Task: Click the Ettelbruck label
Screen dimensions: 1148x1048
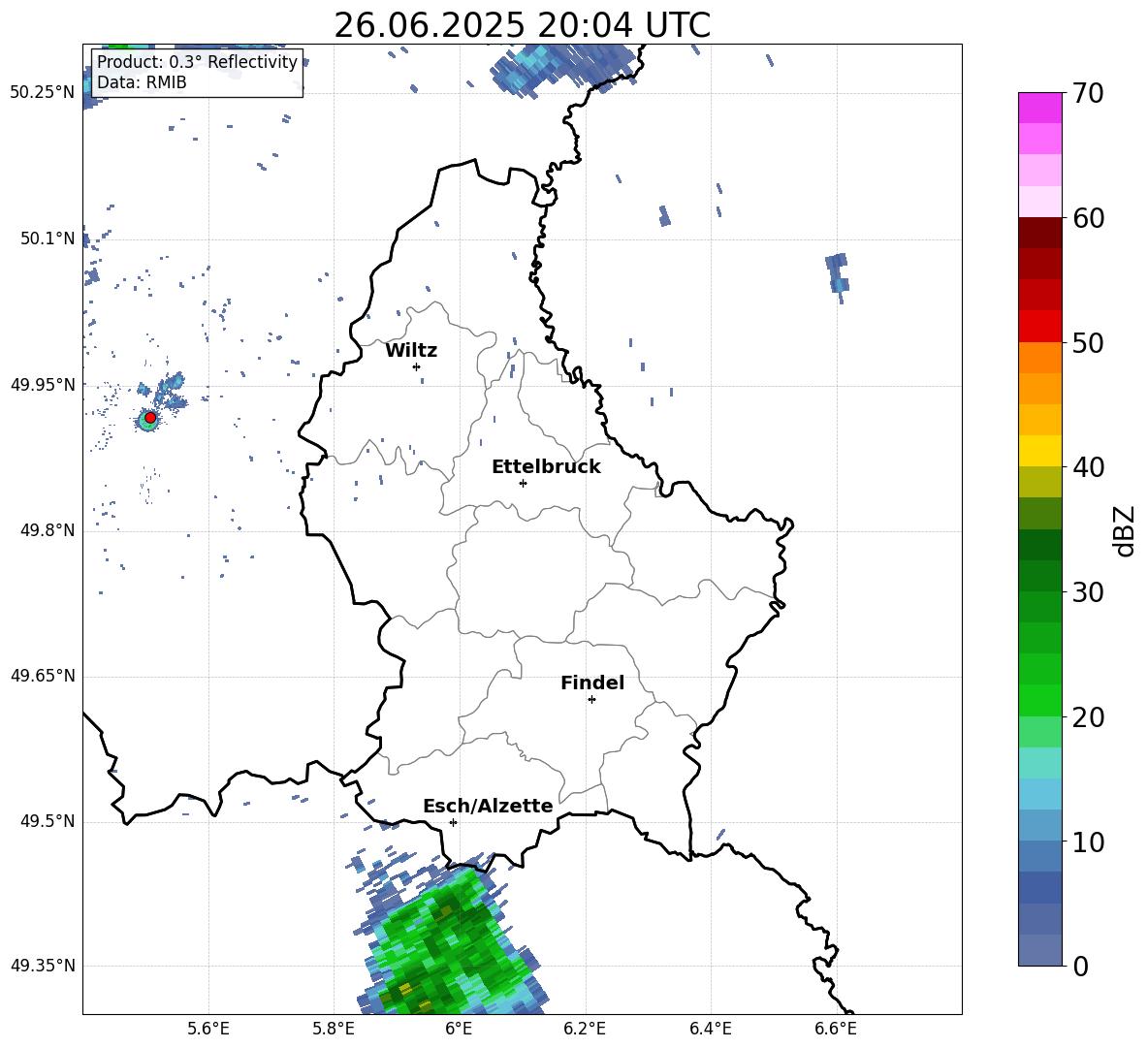Action: [x=546, y=467]
